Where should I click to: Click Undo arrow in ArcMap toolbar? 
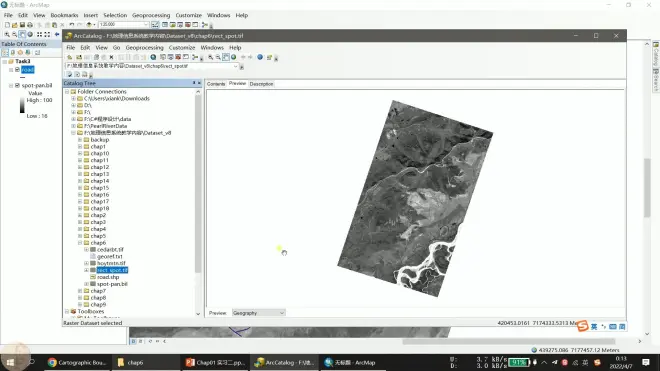pyautogui.click(x=72, y=25)
